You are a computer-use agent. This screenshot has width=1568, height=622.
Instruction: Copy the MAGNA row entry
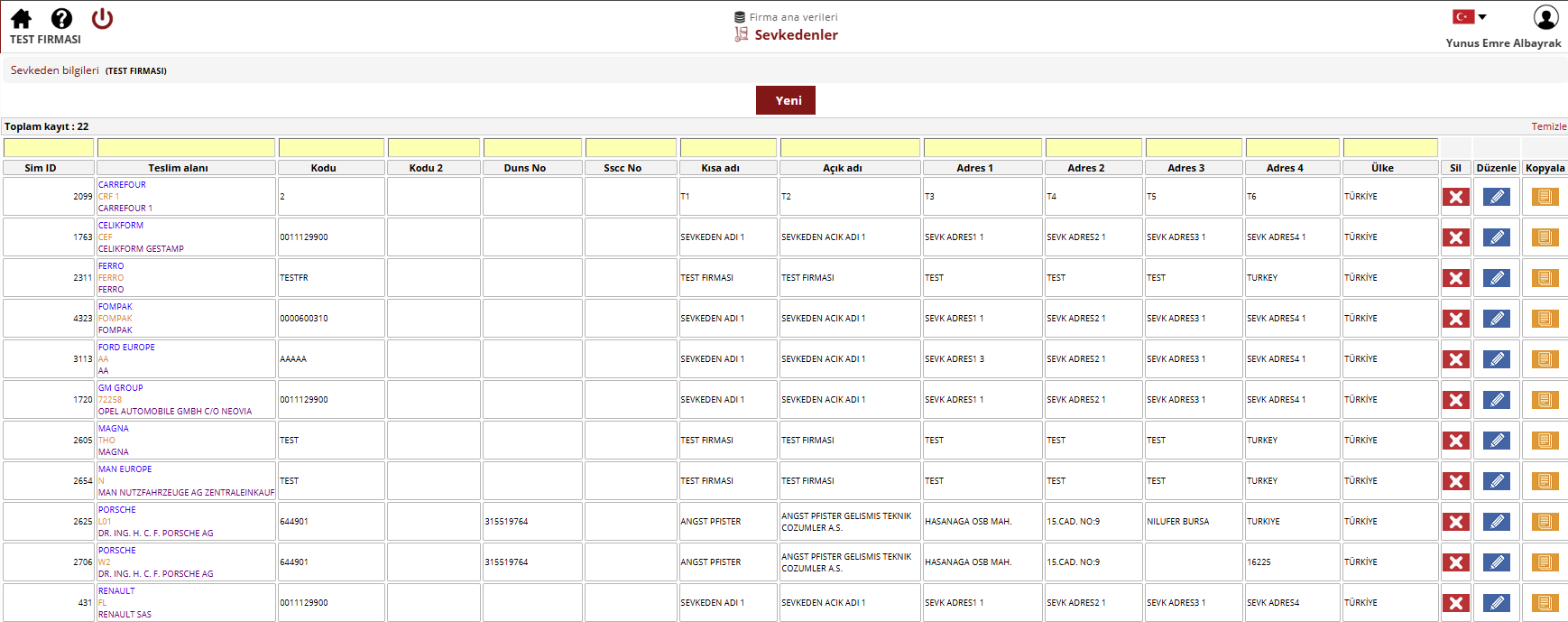1545,441
